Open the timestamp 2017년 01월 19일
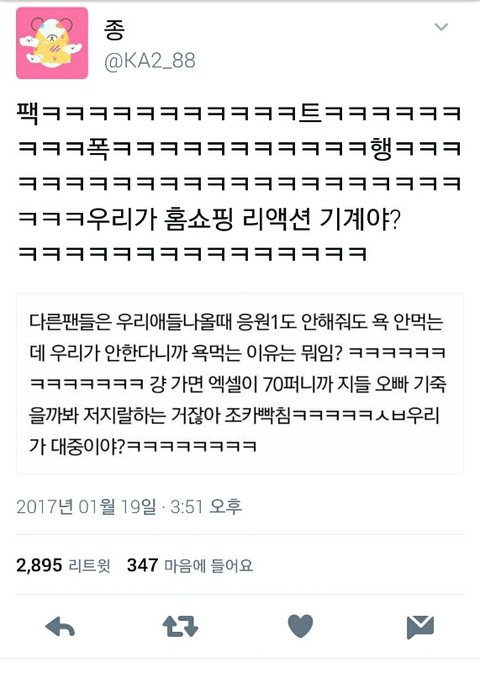 (86, 506)
